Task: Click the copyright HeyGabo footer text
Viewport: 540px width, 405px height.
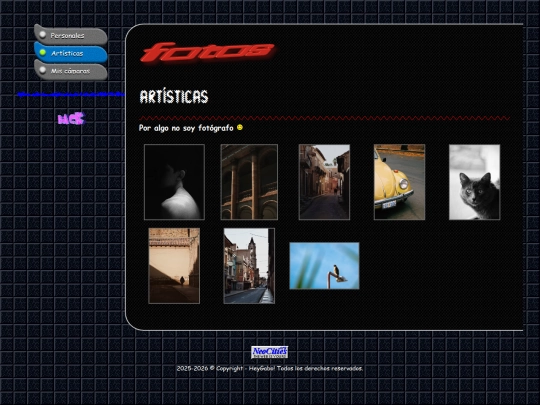Action: (270, 368)
